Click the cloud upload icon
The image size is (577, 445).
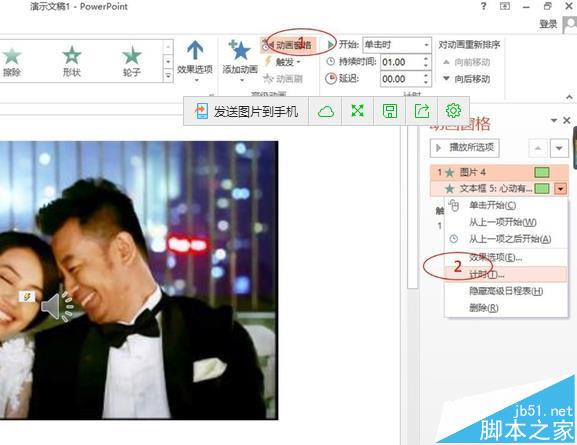click(326, 111)
